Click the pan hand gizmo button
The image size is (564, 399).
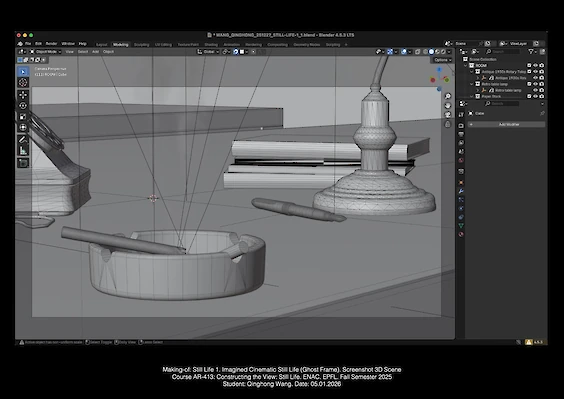pos(447,105)
